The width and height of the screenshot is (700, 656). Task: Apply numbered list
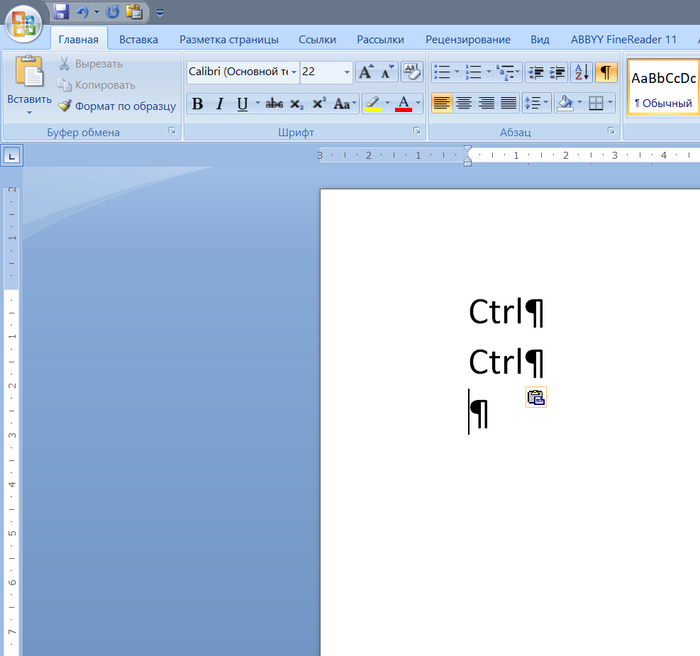point(473,72)
